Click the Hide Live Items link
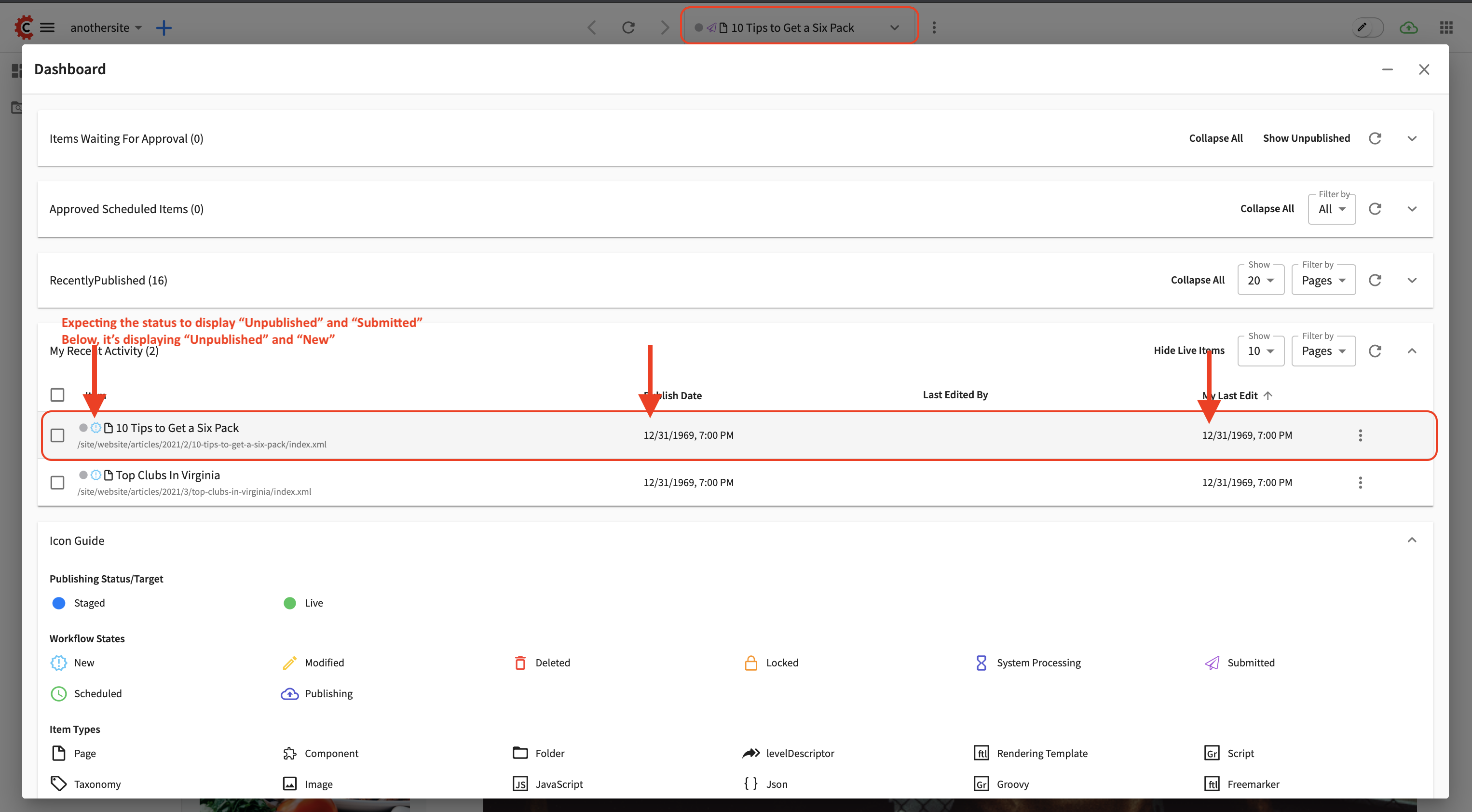1472x812 pixels. click(1189, 350)
